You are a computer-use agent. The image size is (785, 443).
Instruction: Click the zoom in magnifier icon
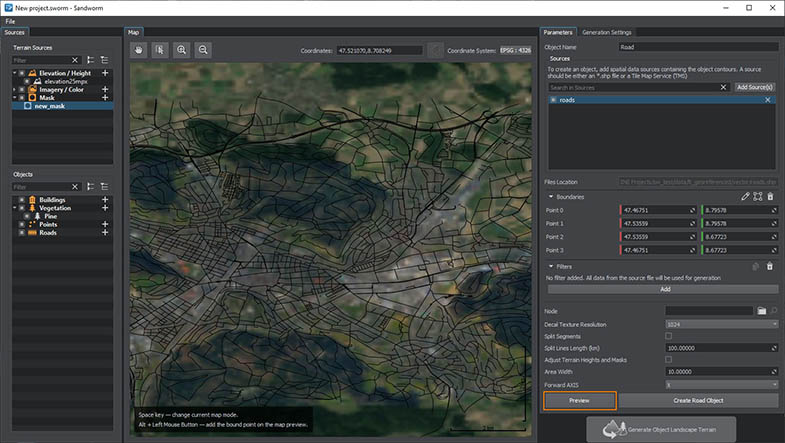pyautogui.click(x=181, y=49)
